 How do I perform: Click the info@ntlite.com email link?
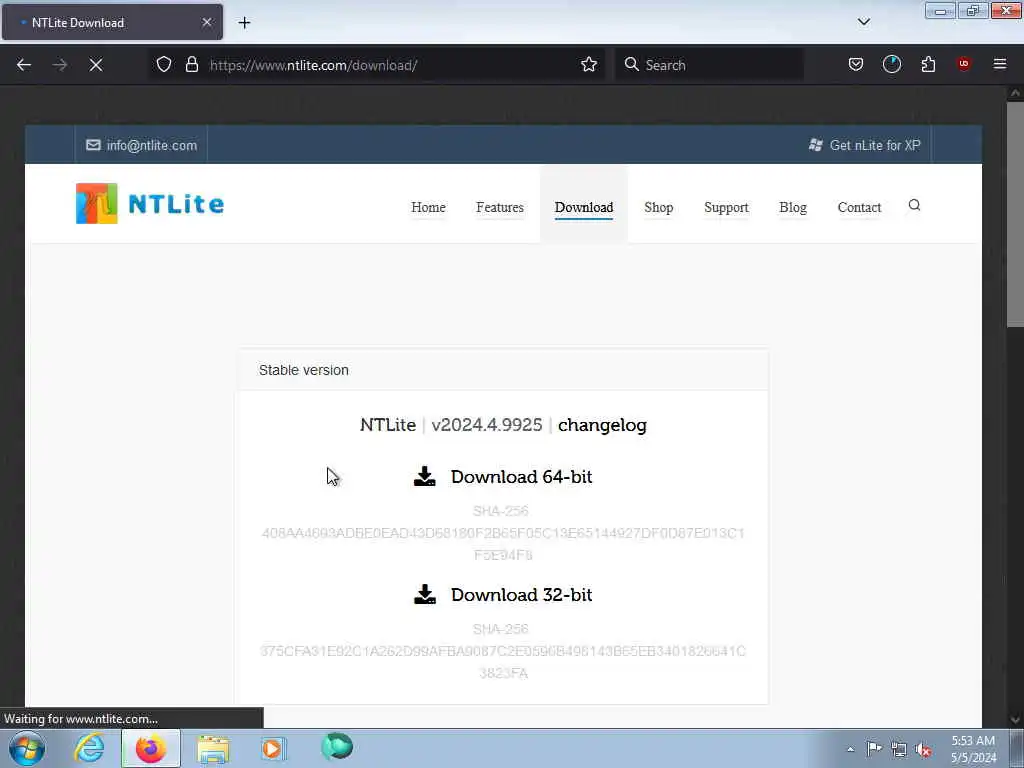tap(152, 145)
